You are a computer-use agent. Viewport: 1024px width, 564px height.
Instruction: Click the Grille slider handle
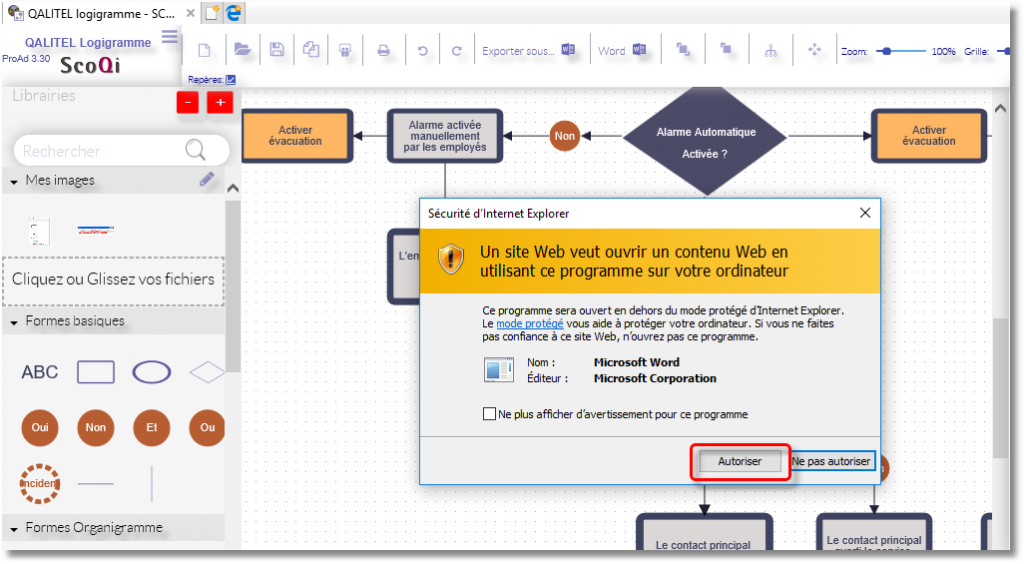(1006, 51)
